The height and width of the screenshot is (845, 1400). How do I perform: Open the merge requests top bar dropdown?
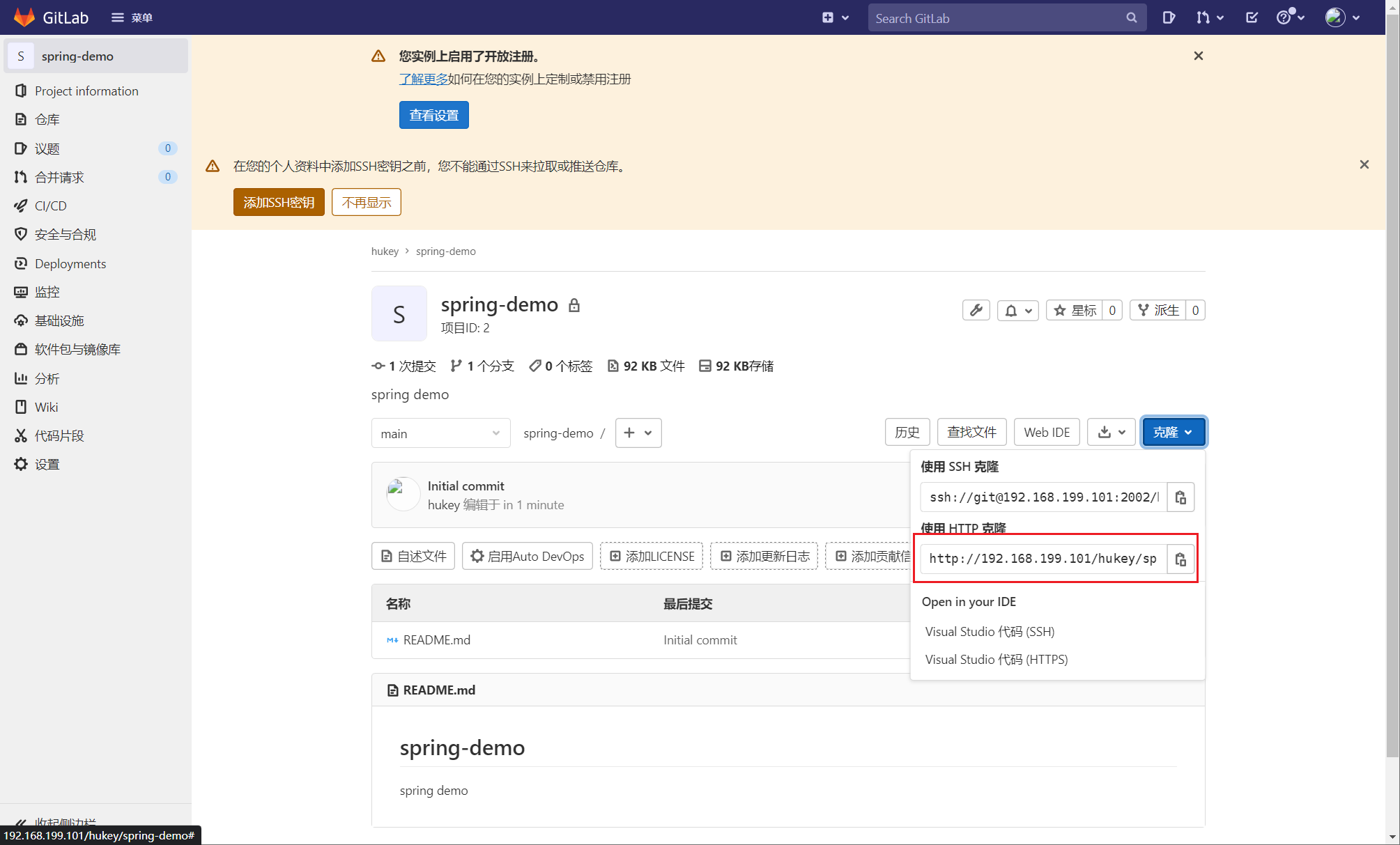pos(1210,17)
